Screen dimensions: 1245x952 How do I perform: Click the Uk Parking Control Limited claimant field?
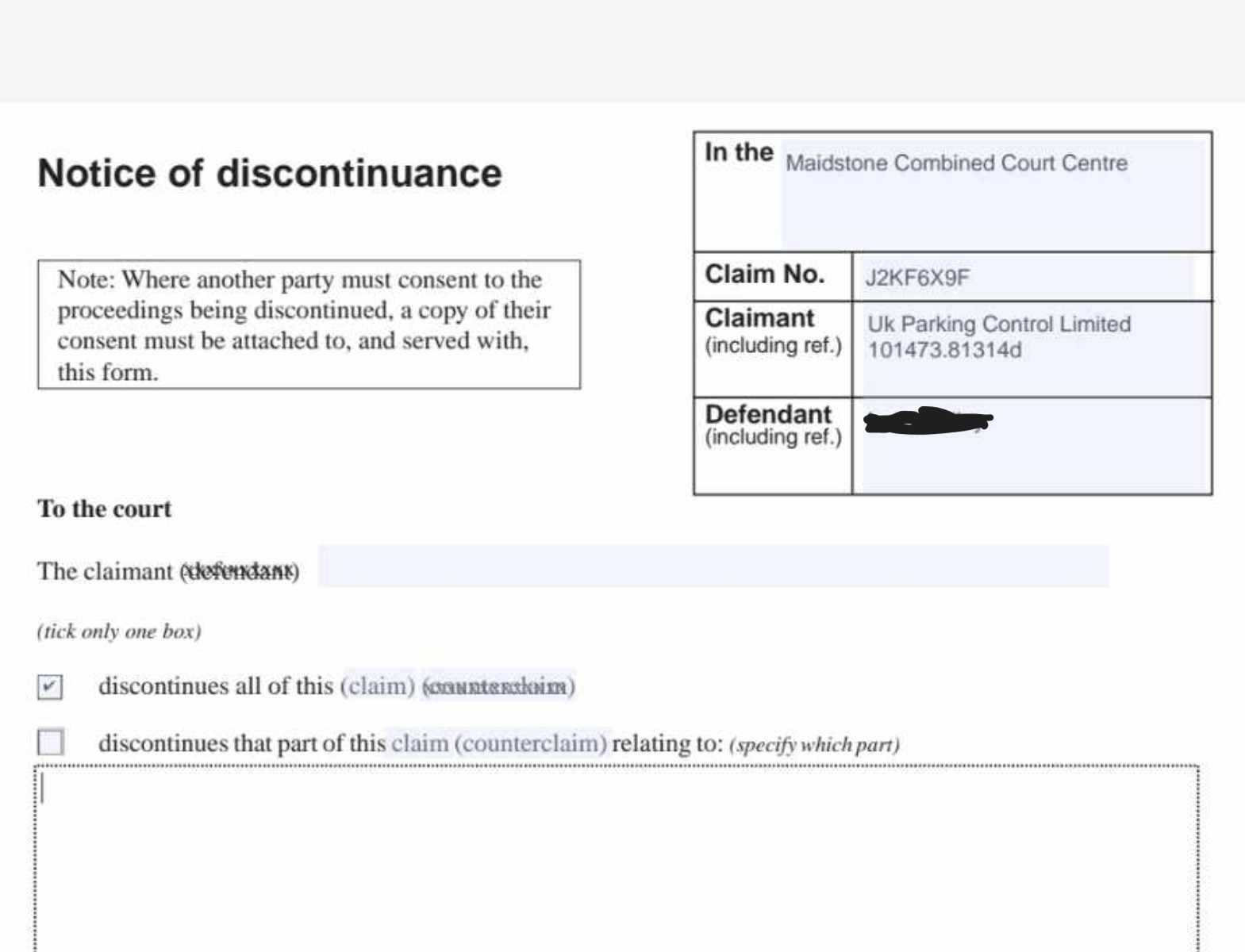click(x=1036, y=350)
